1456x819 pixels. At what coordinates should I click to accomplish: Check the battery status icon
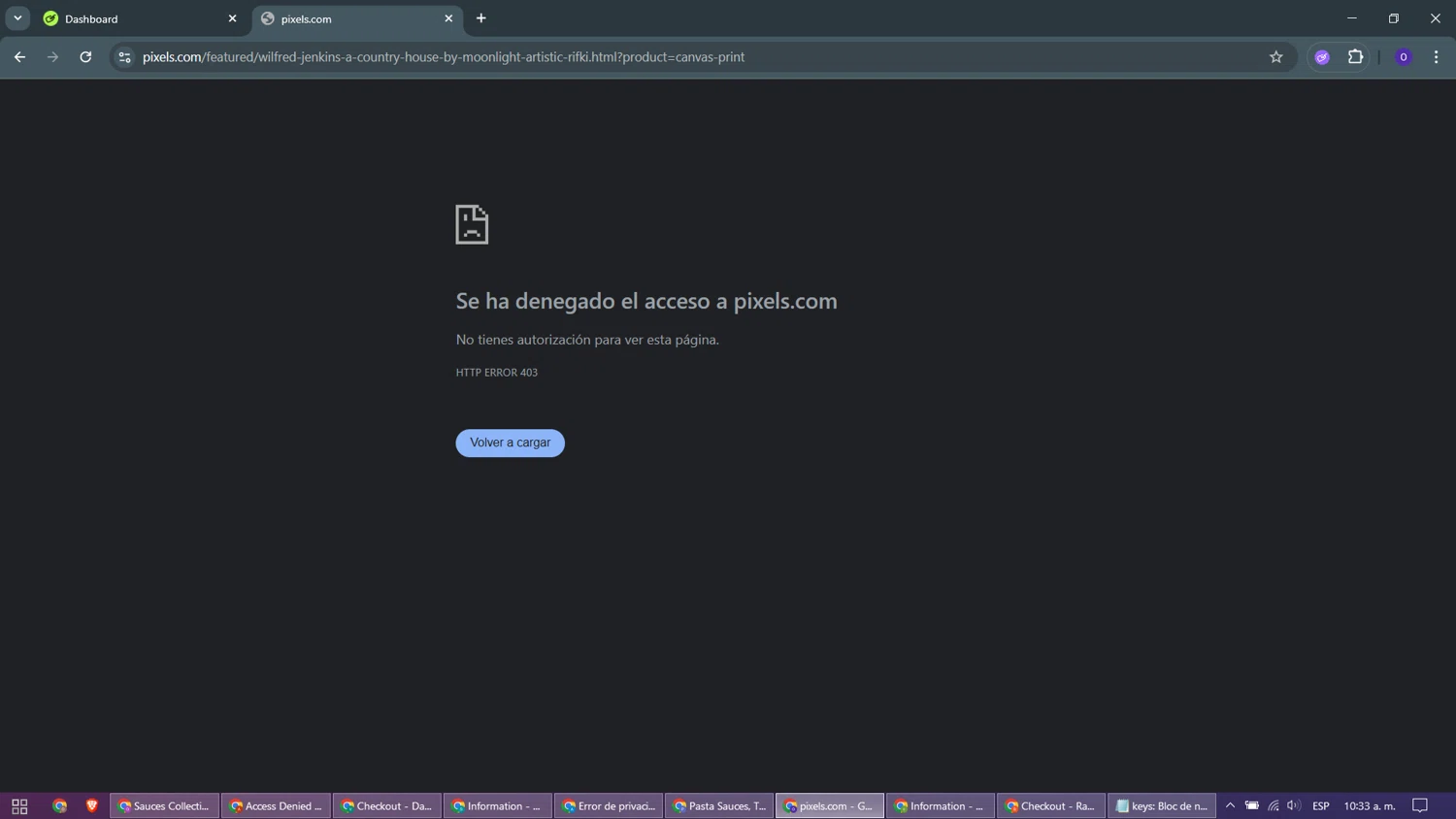[1252, 806]
